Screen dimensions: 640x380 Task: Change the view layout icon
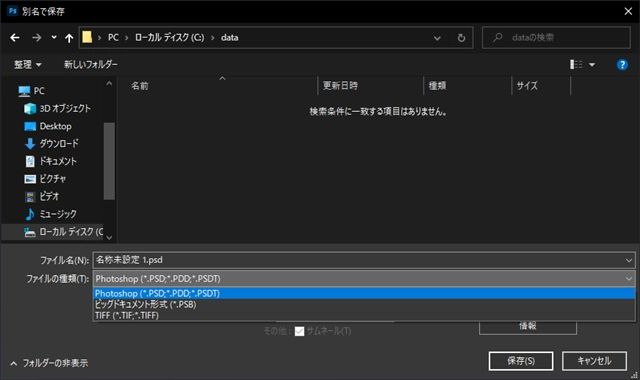click(576, 64)
